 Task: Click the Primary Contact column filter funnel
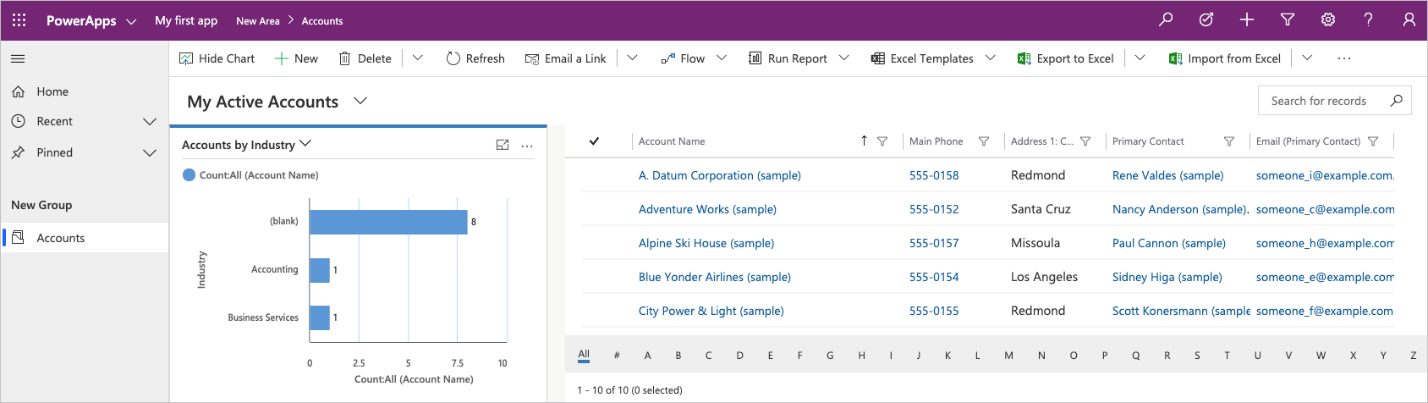1229,142
